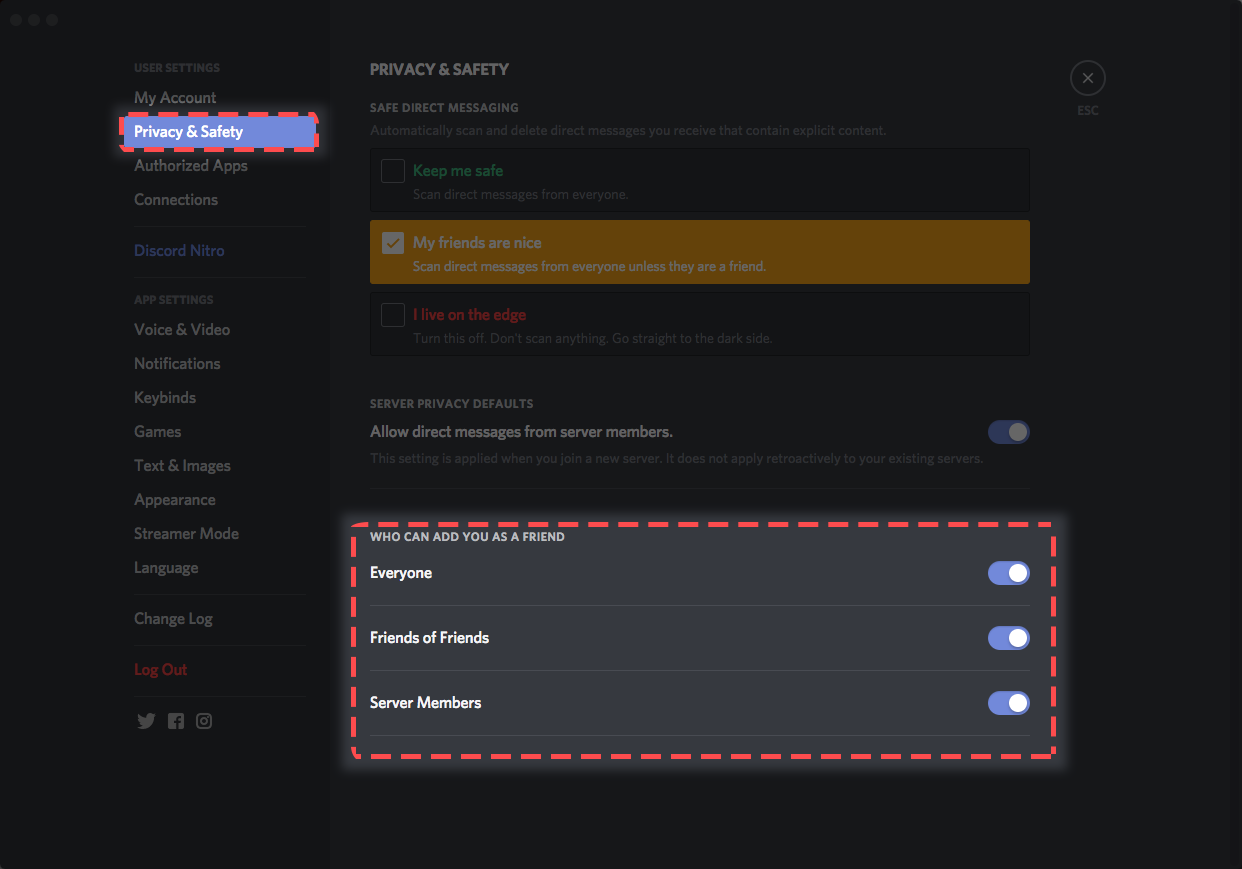
Task: Open Appearance settings
Action: pyautogui.click(x=175, y=500)
